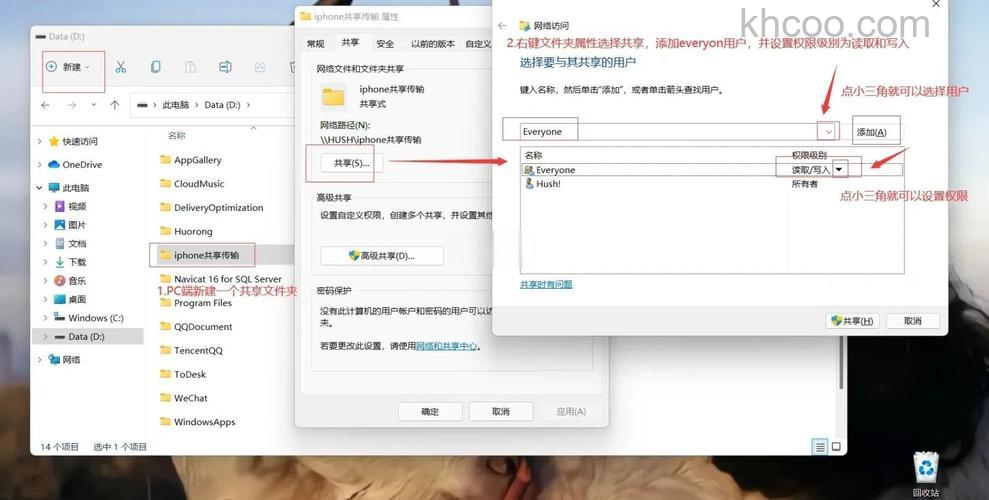The width and height of the screenshot is (989, 500).
Task: Collapse This PC (此电脑) tree node
Action: 40,188
